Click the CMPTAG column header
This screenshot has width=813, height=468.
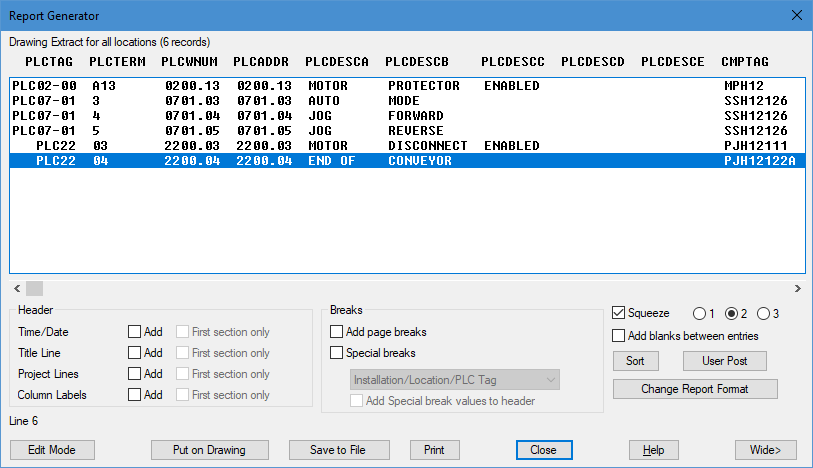tap(745, 62)
